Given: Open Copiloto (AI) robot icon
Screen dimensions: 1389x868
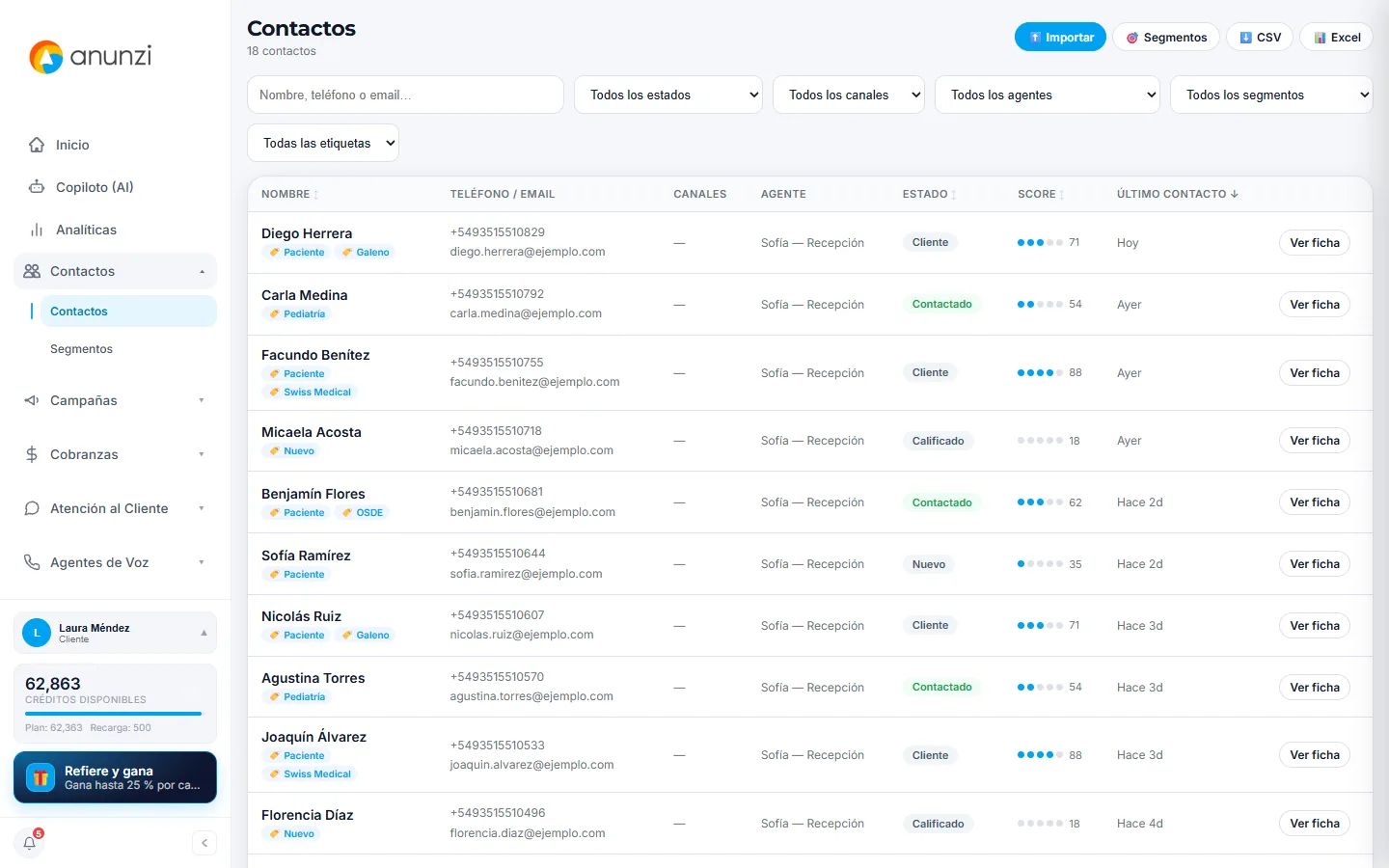Looking at the screenshot, I should point(37,187).
